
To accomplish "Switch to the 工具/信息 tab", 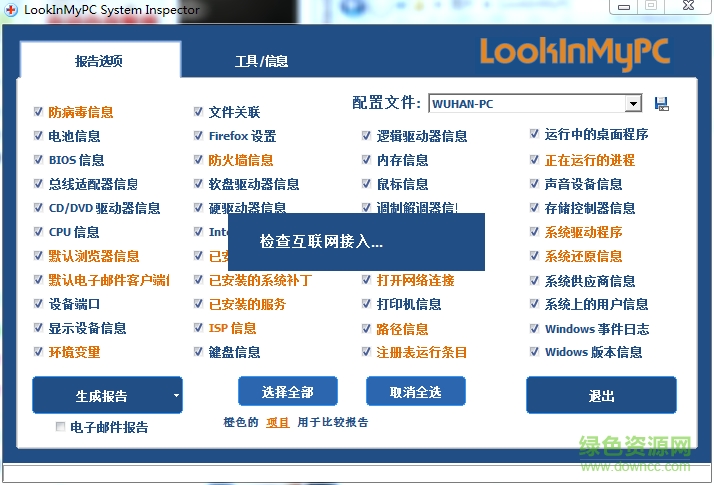I will pyautogui.click(x=261, y=61).
